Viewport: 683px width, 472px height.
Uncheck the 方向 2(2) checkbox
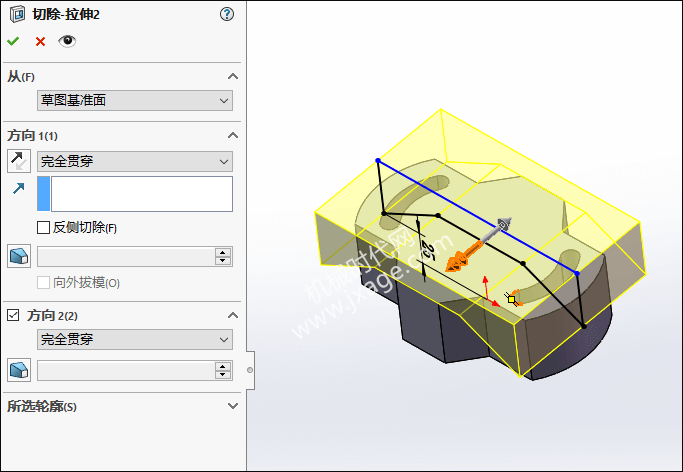(x=13, y=315)
